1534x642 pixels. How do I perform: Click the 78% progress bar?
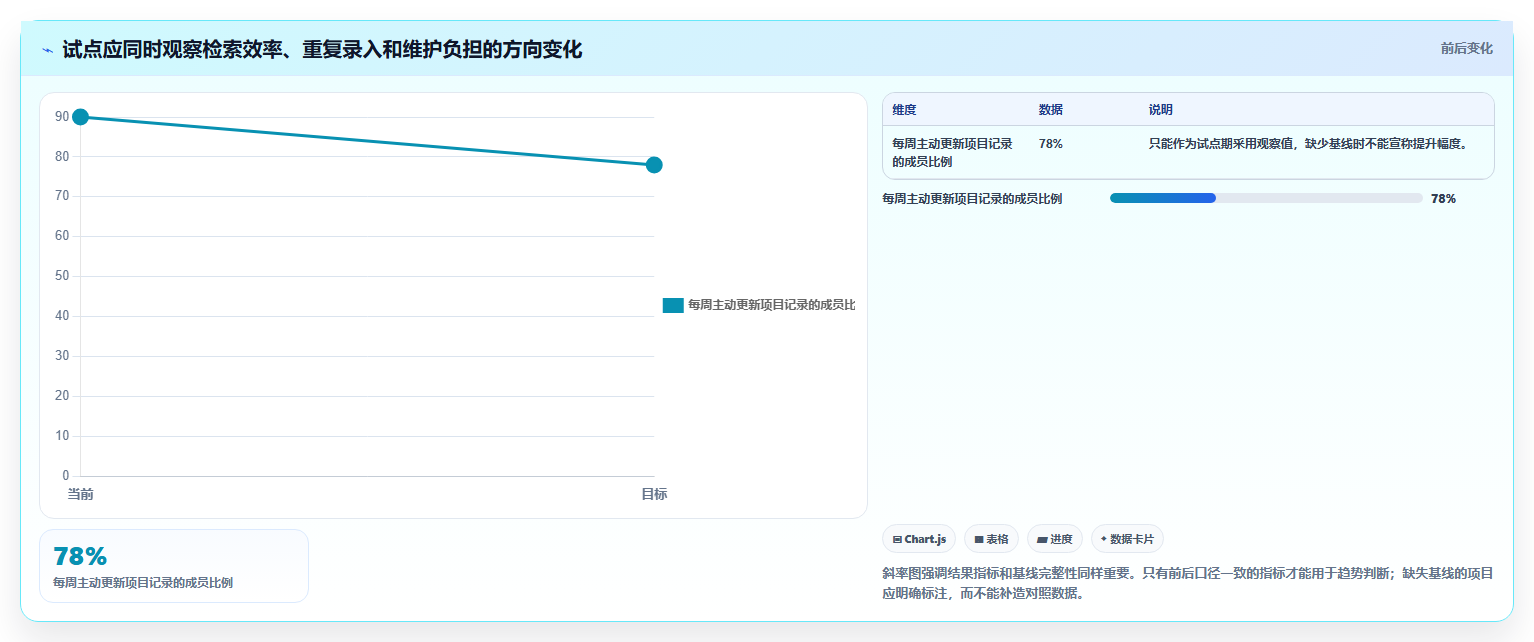coord(1266,198)
